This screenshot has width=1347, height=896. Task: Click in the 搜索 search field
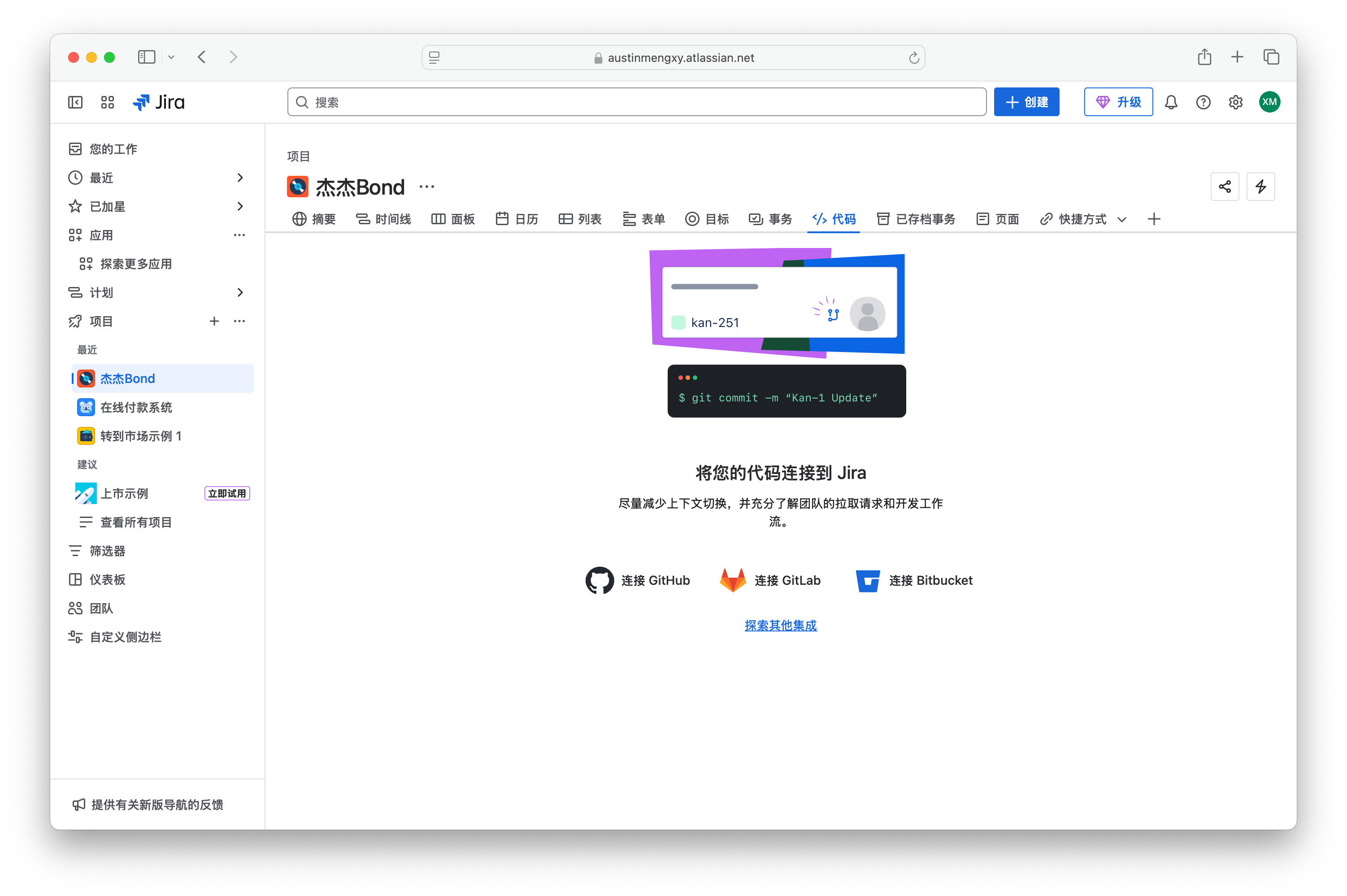coord(636,102)
